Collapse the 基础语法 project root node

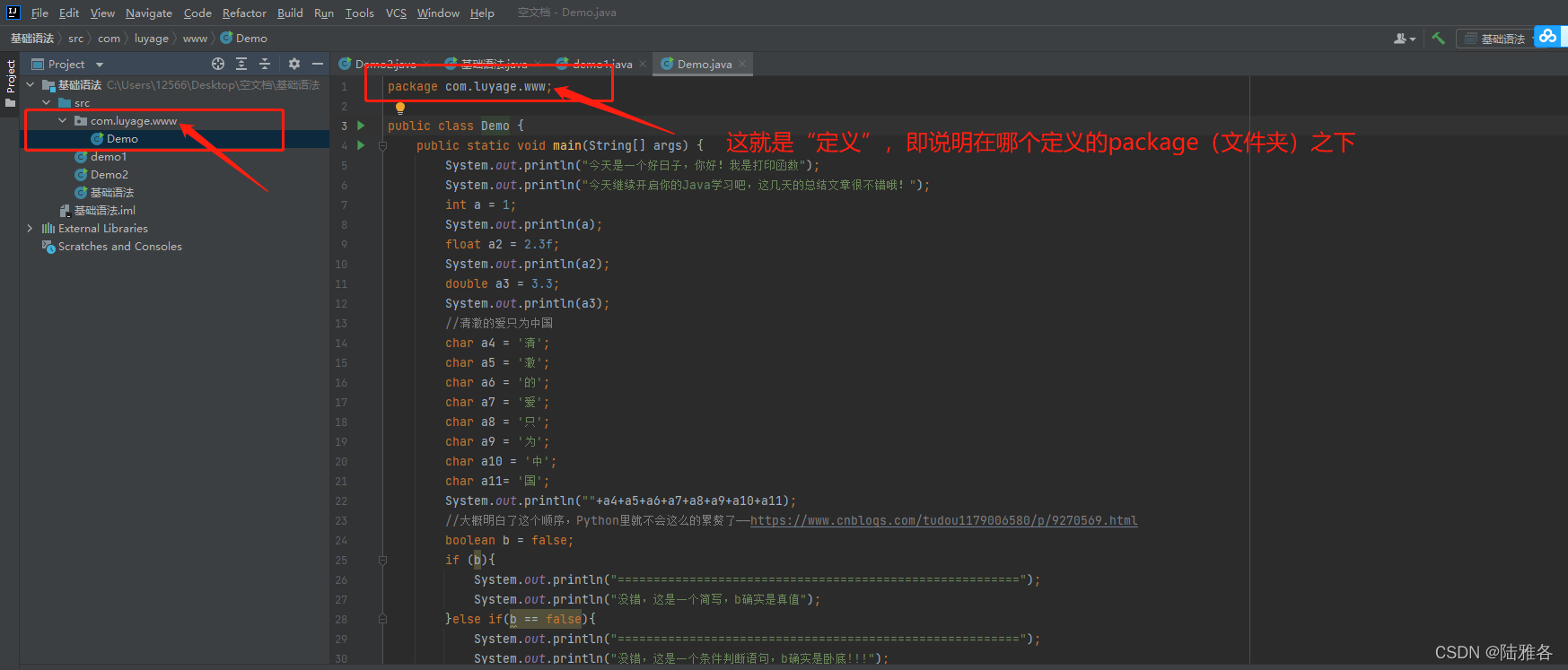[x=31, y=85]
